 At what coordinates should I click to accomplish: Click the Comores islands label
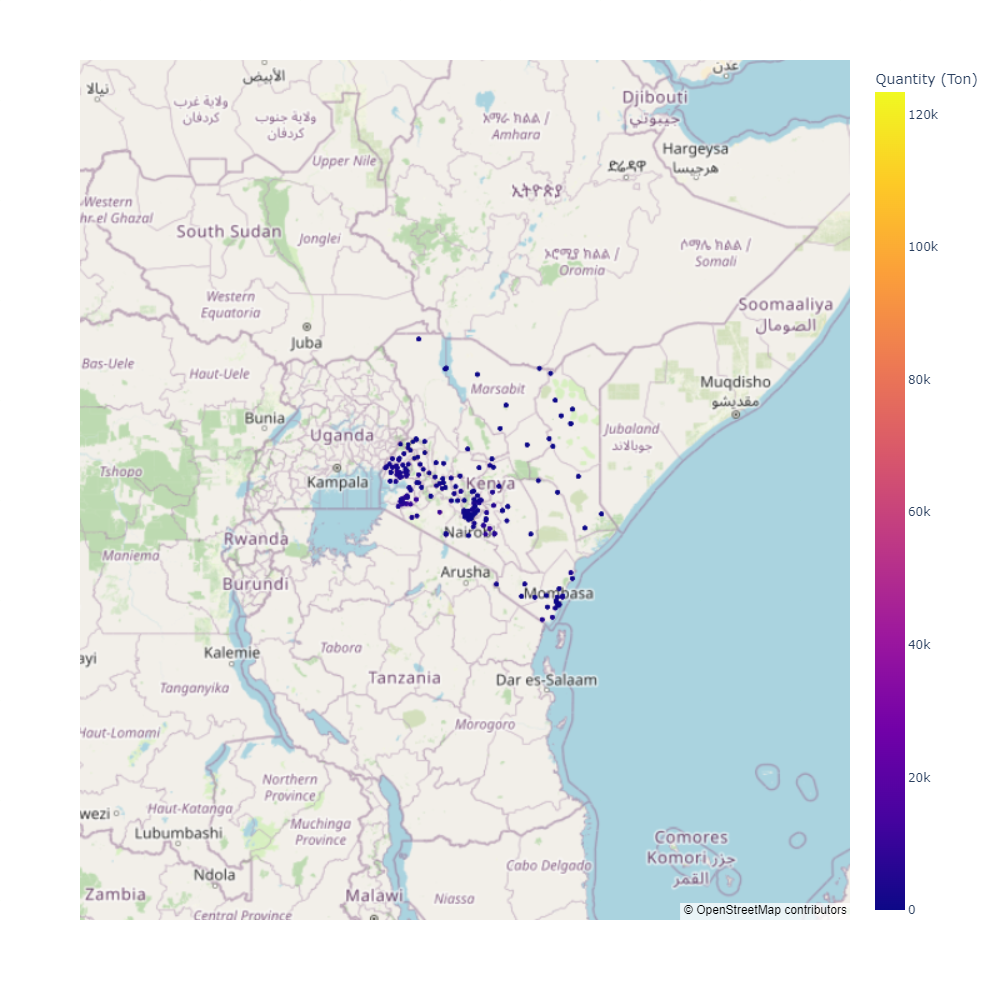tap(690, 837)
